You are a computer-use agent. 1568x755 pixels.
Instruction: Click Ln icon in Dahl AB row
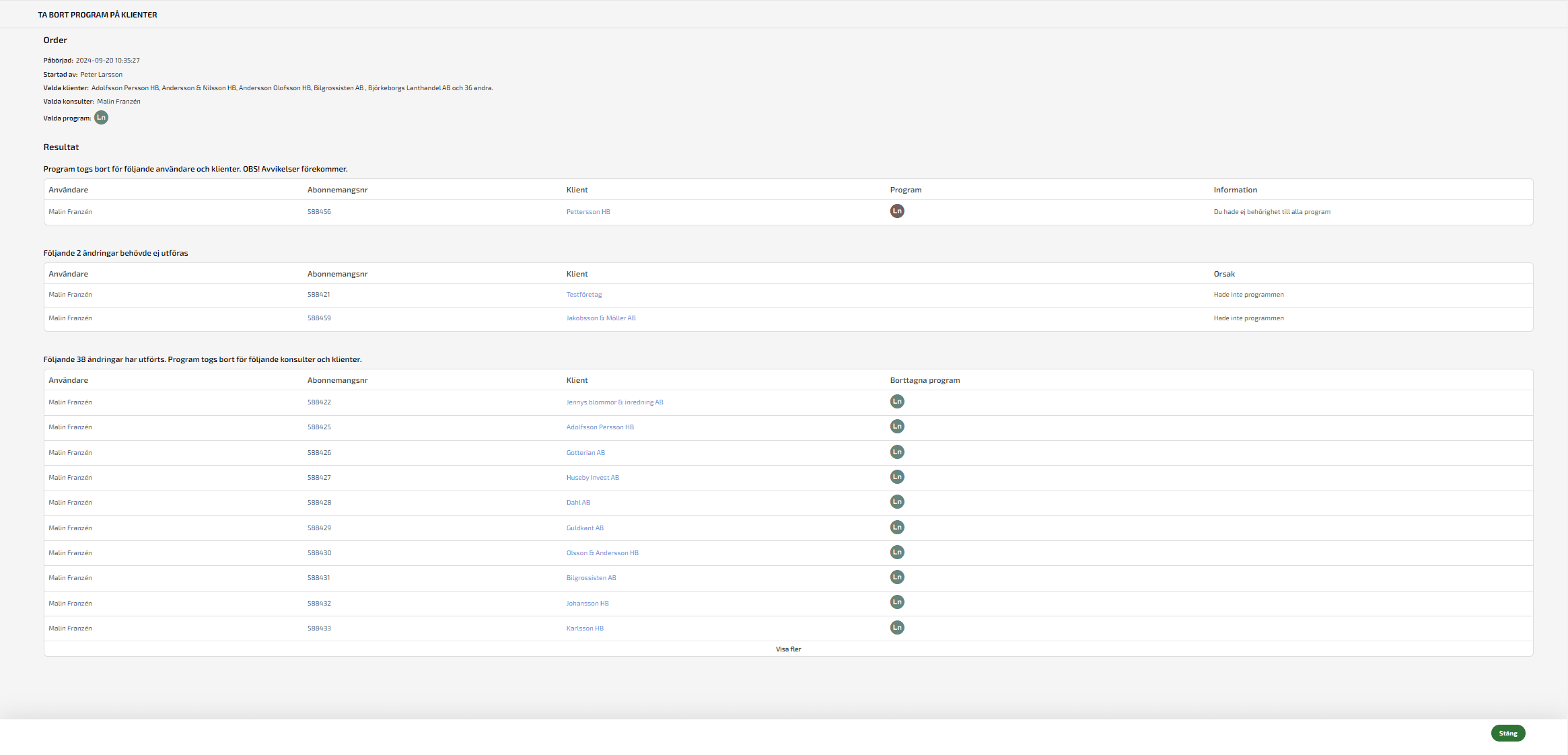tap(897, 501)
